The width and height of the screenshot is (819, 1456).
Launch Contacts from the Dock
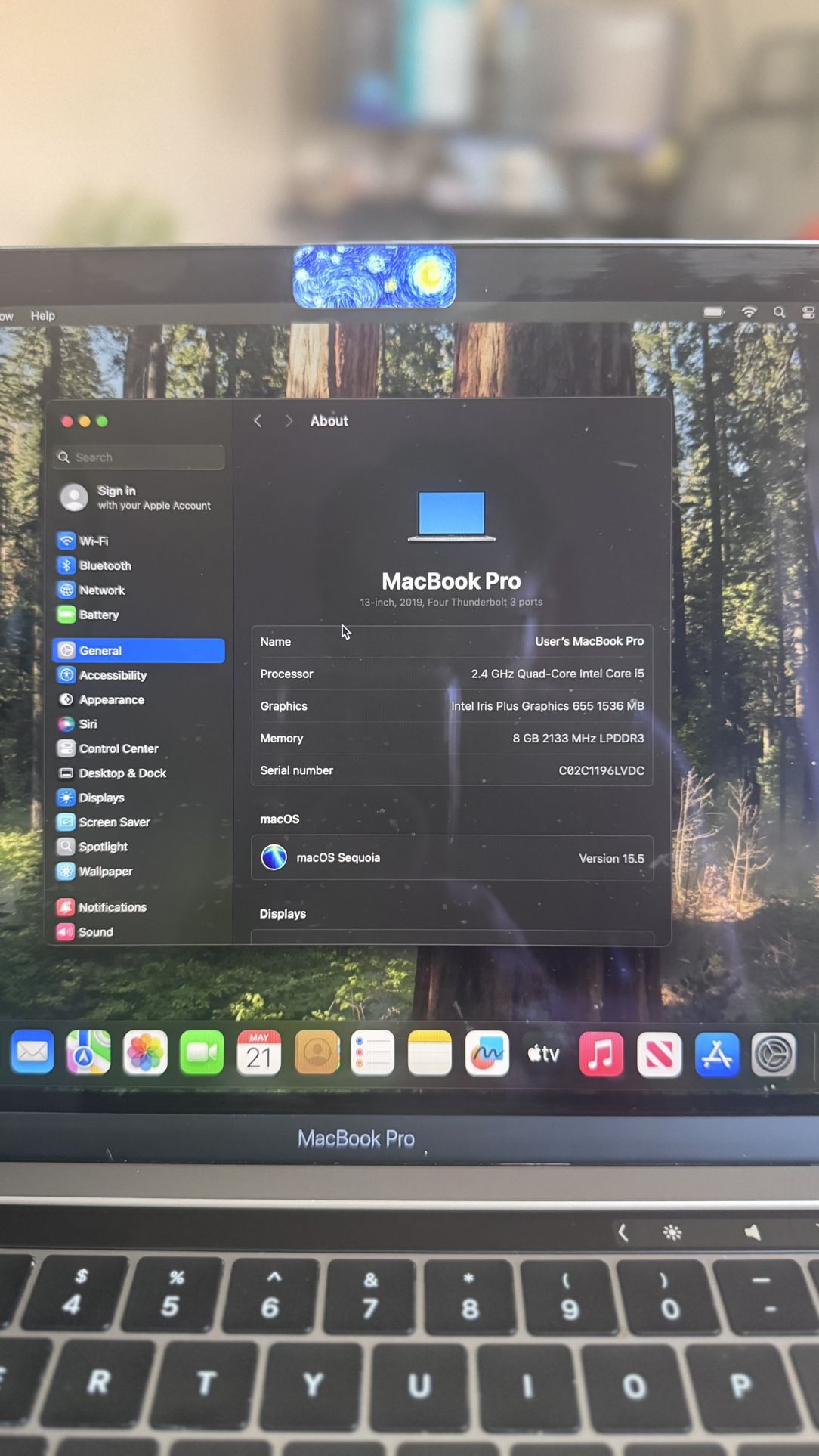click(317, 1052)
